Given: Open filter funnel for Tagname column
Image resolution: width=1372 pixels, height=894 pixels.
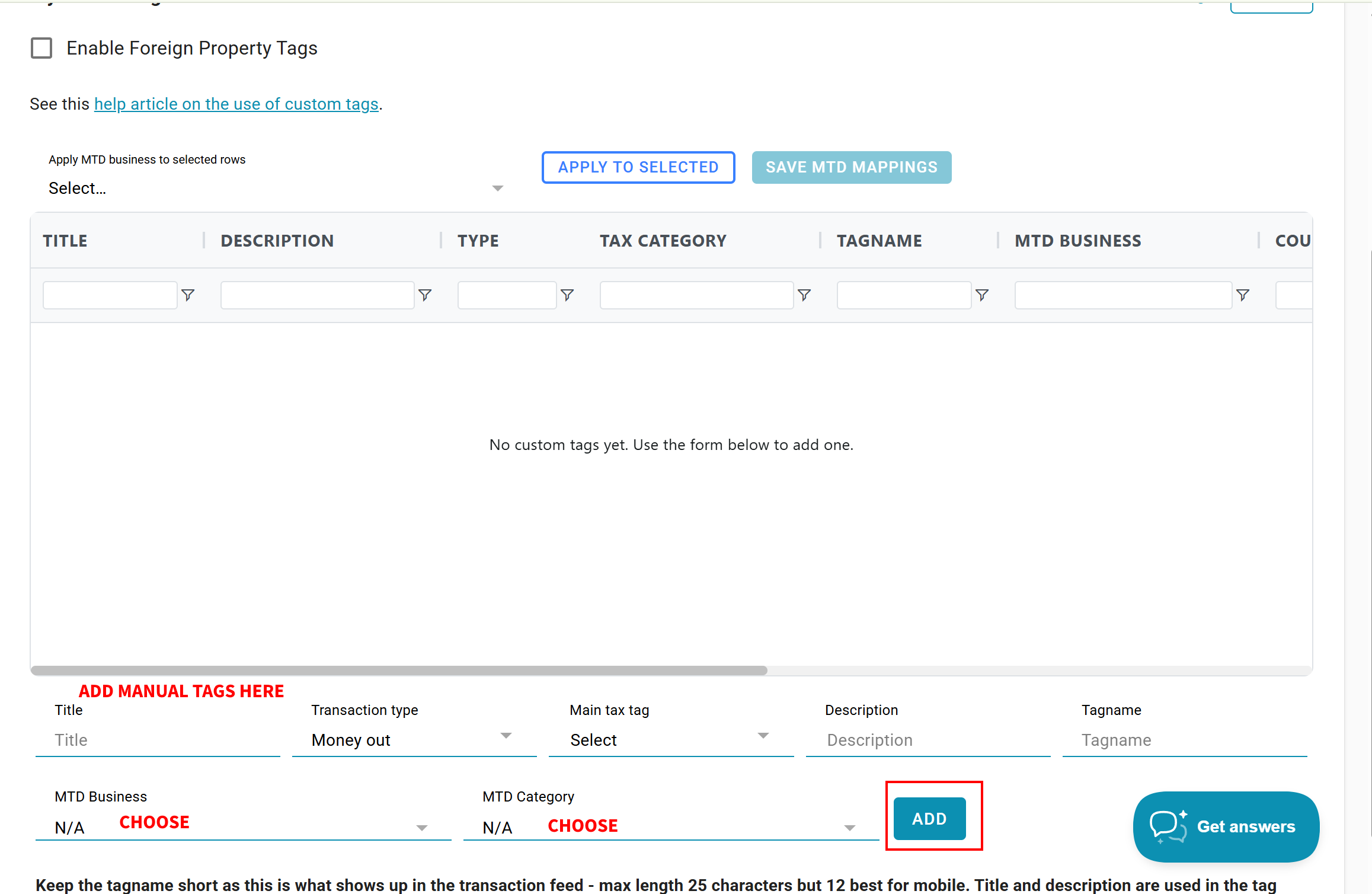Looking at the screenshot, I should [982, 295].
